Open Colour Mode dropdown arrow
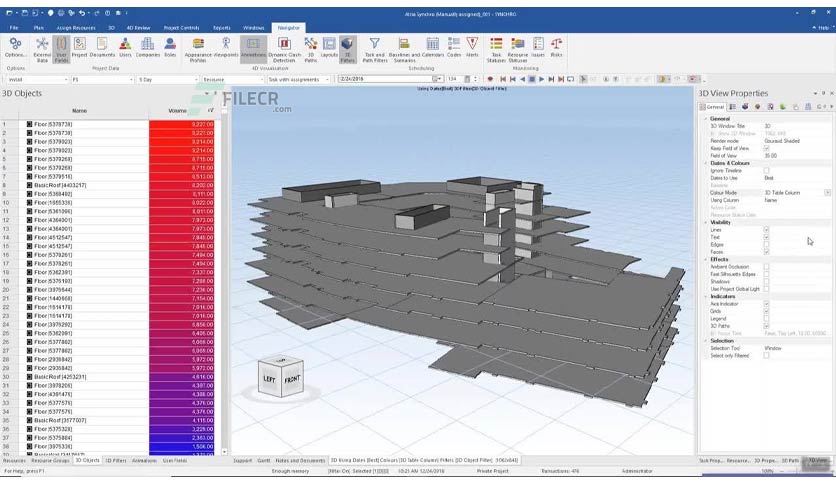The image size is (836, 484). click(x=827, y=192)
